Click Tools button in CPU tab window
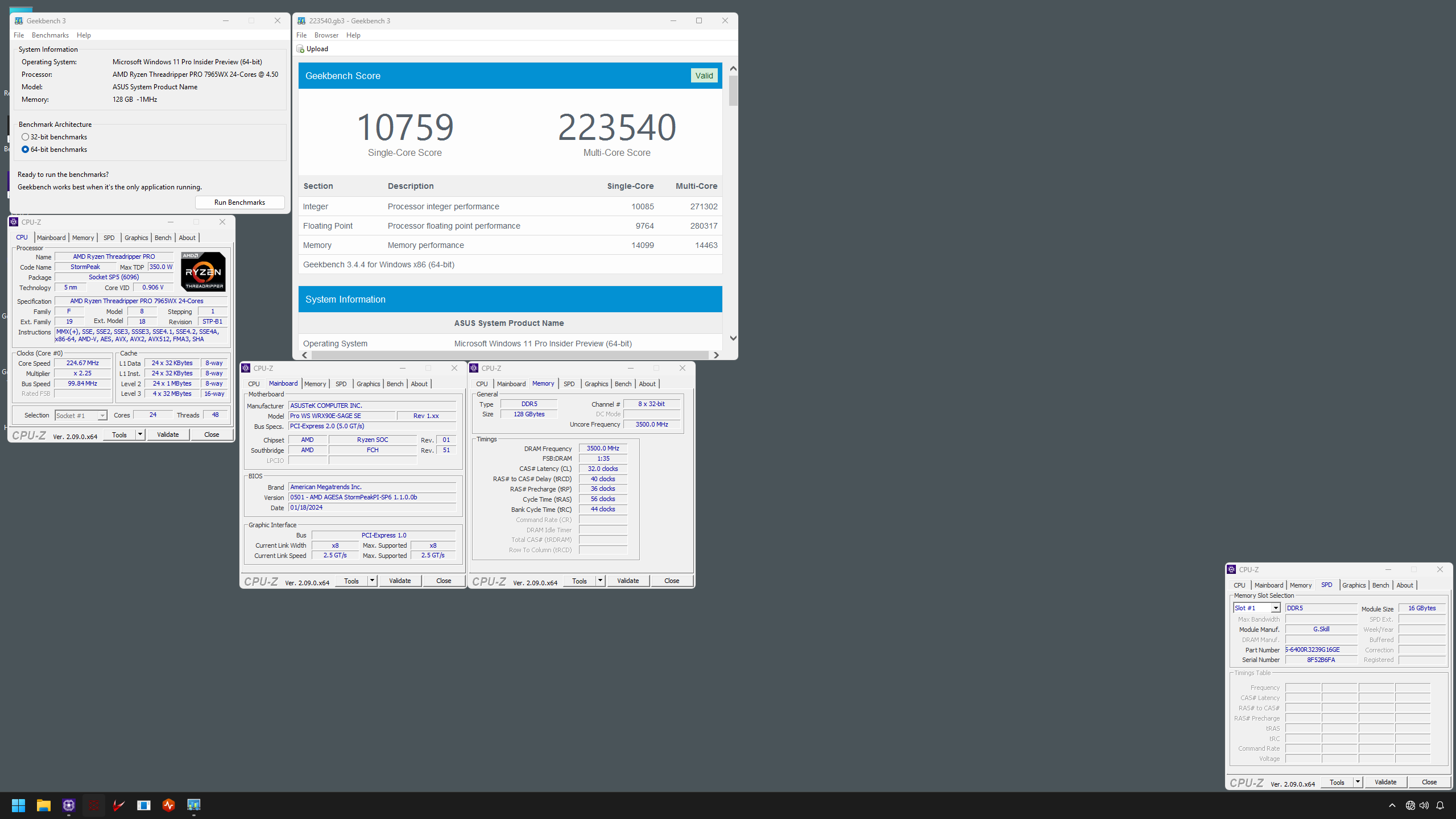 (x=119, y=435)
